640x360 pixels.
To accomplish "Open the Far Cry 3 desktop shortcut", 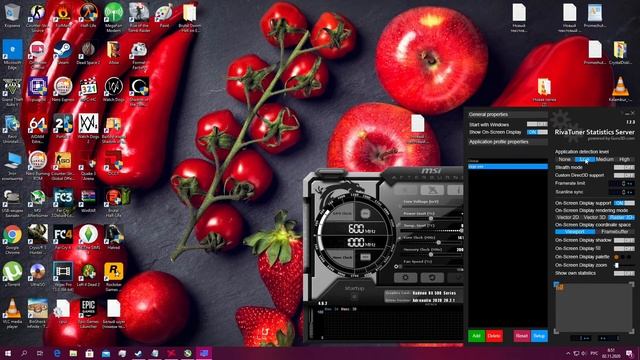I will click(63, 201).
